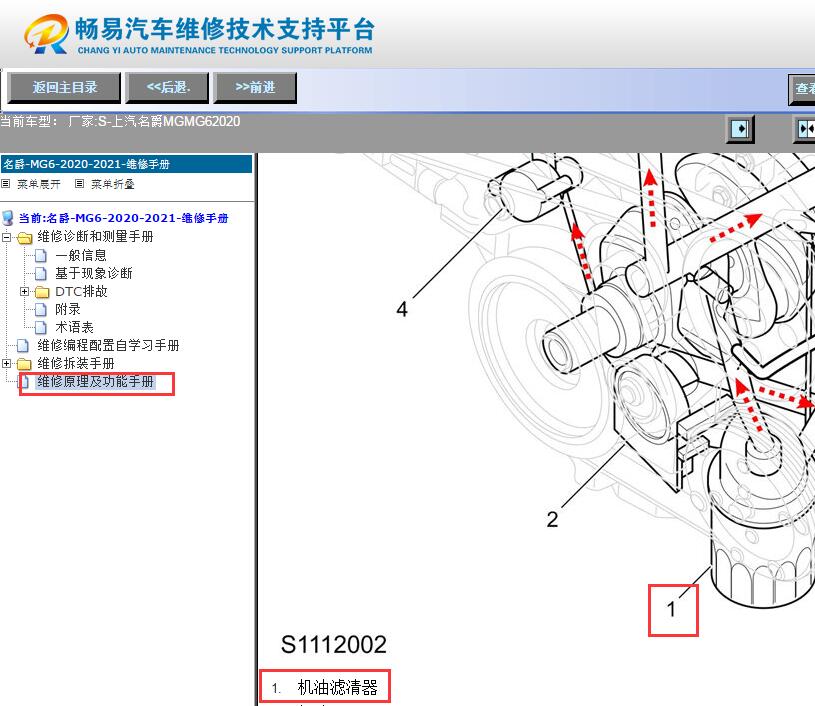This screenshot has width=815, height=706.
Task: Go forward with the >>前进 button
Action: click(x=255, y=87)
